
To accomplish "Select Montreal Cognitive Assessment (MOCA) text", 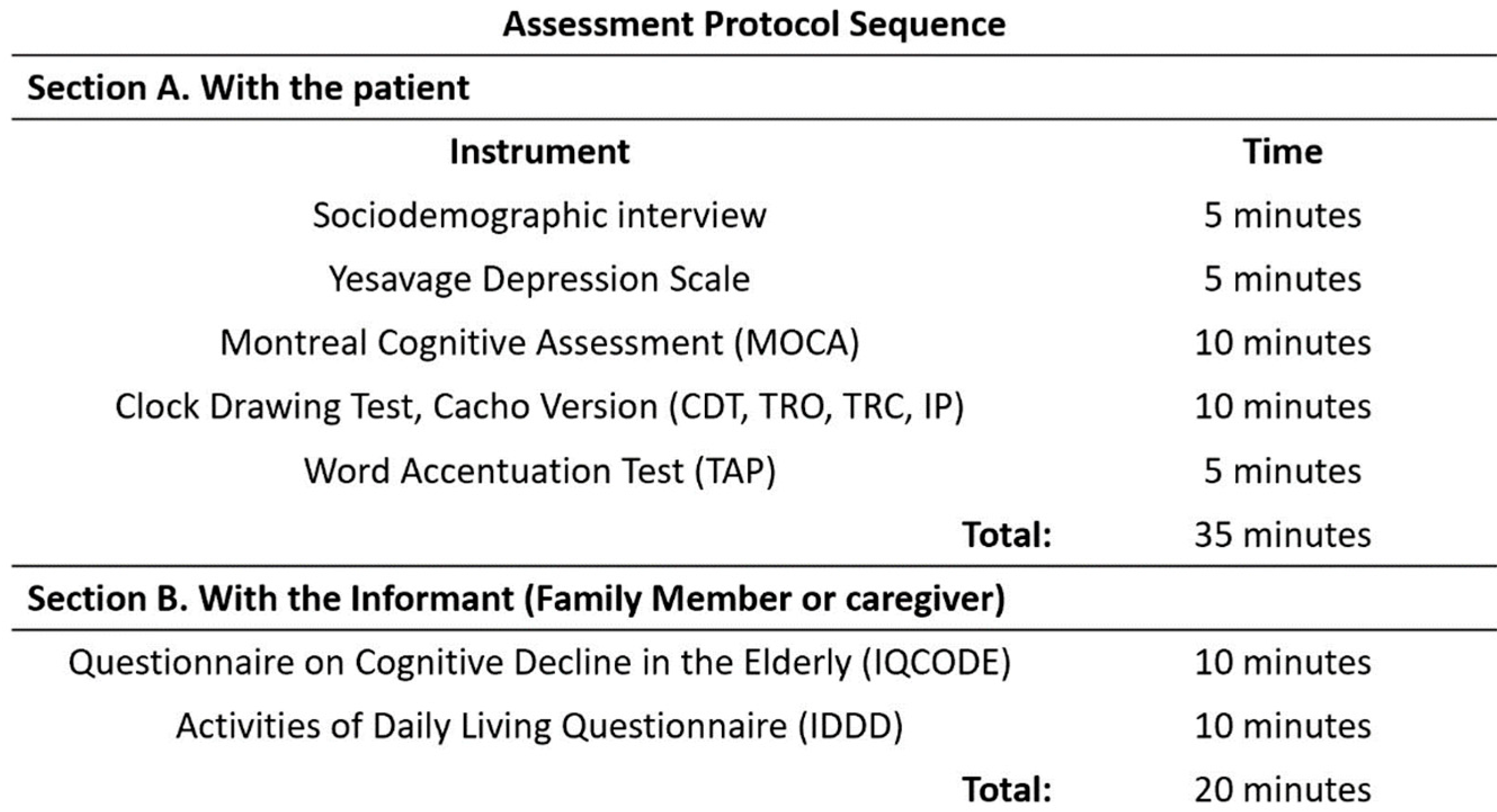I will (x=539, y=343).
